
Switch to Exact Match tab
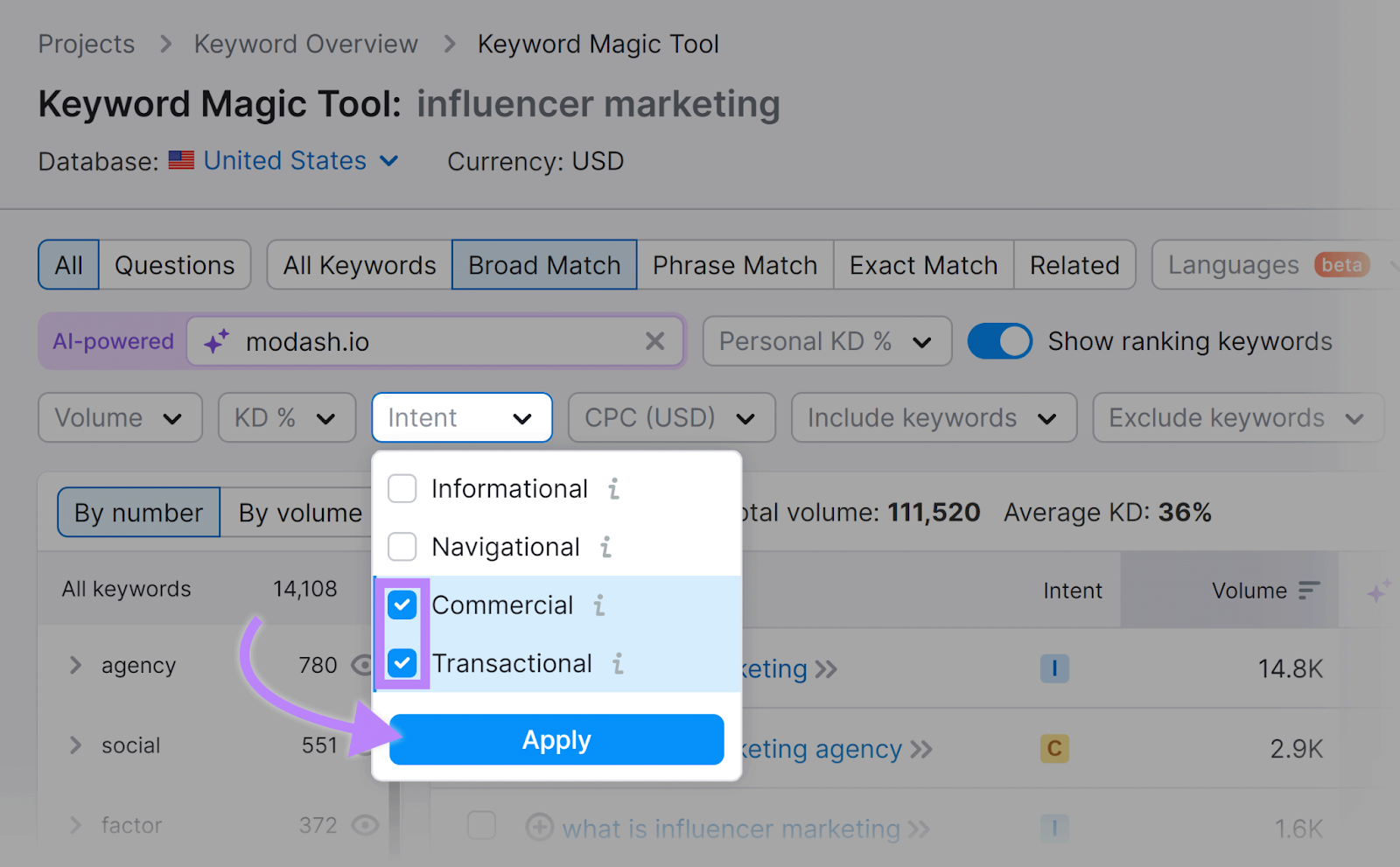click(923, 265)
